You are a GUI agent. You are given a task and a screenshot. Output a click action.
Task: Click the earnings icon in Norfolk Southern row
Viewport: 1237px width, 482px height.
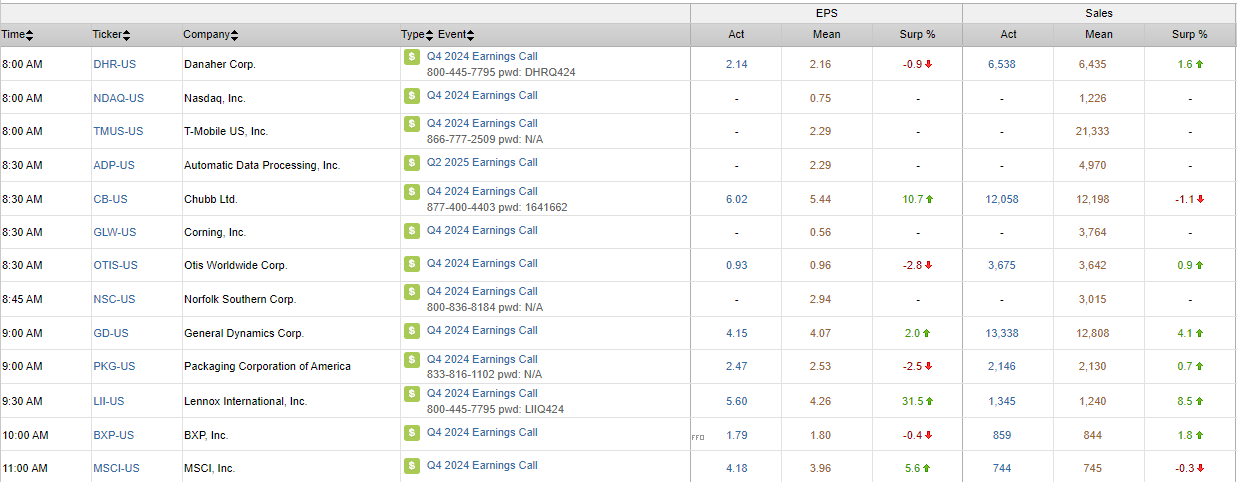tap(411, 292)
